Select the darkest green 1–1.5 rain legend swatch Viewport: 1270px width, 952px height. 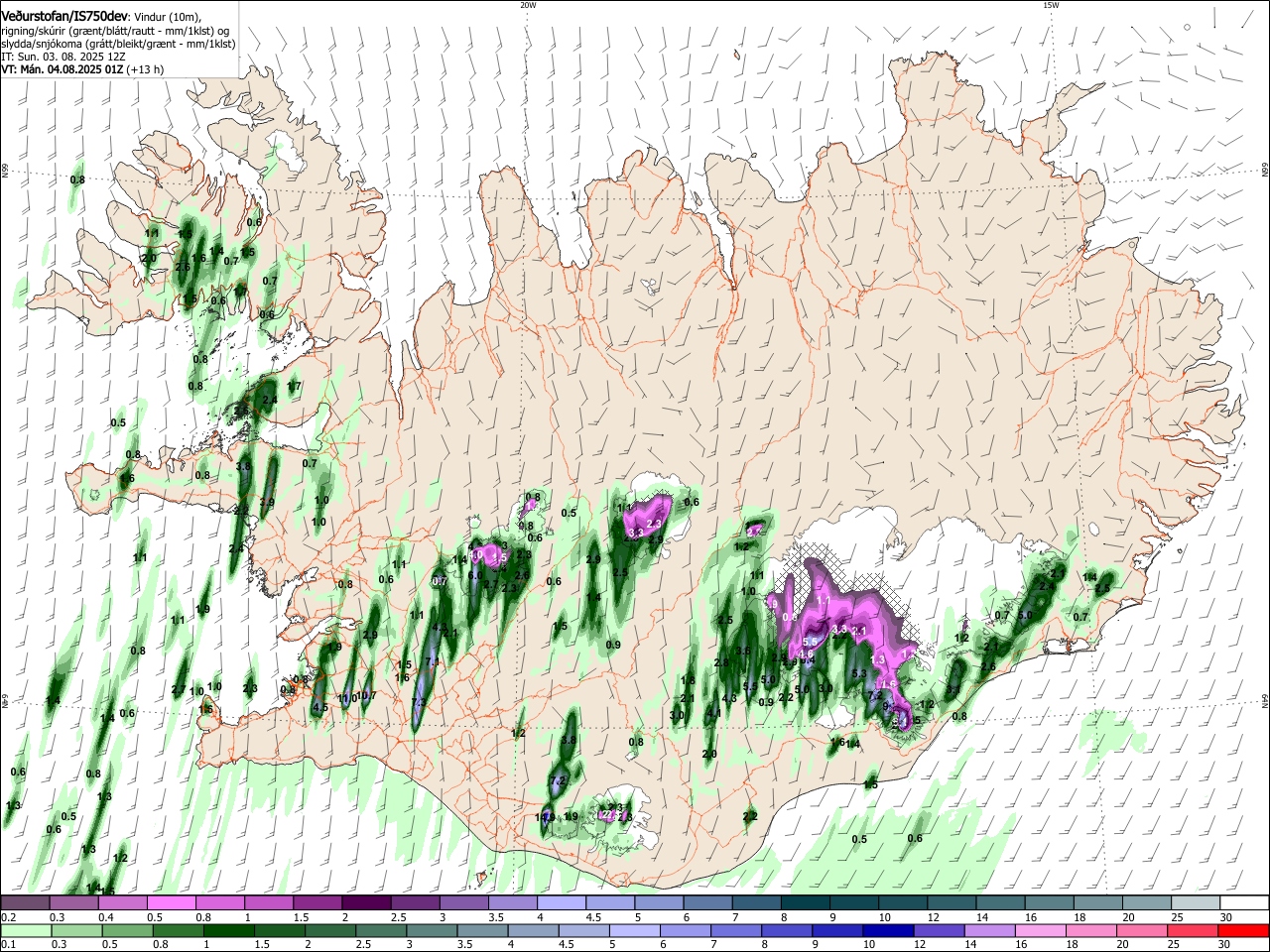pyautogui.click(x=227, y=930)
